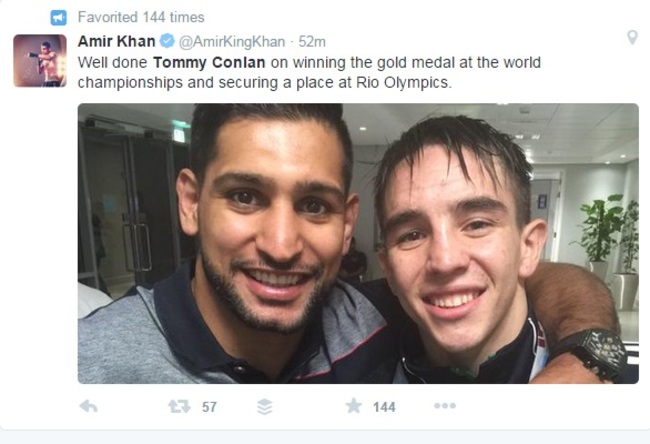Click the words 'Well done' in tweet

[112, 63]
